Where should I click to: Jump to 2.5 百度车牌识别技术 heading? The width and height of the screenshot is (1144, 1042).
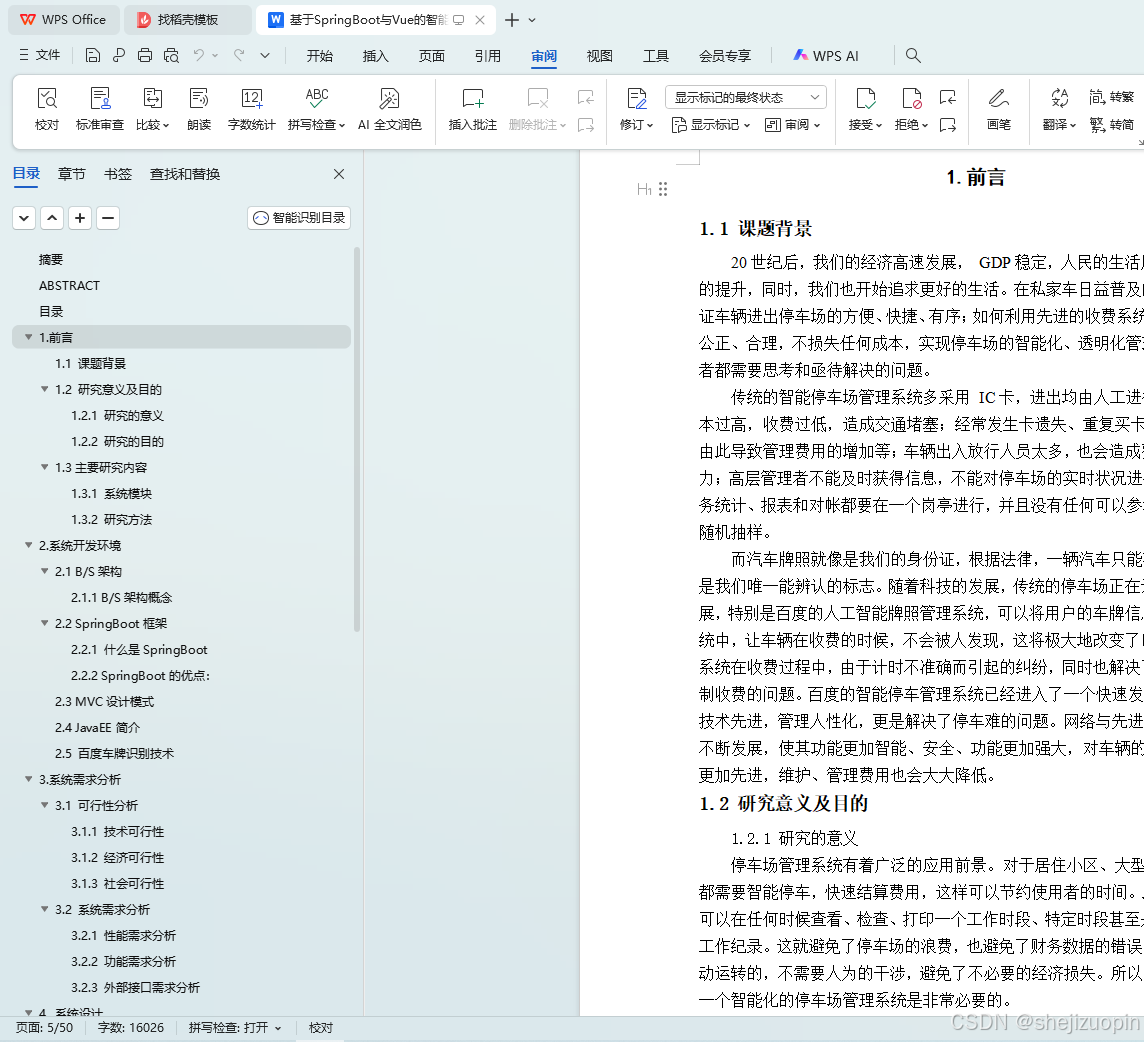tap(115, 753)
